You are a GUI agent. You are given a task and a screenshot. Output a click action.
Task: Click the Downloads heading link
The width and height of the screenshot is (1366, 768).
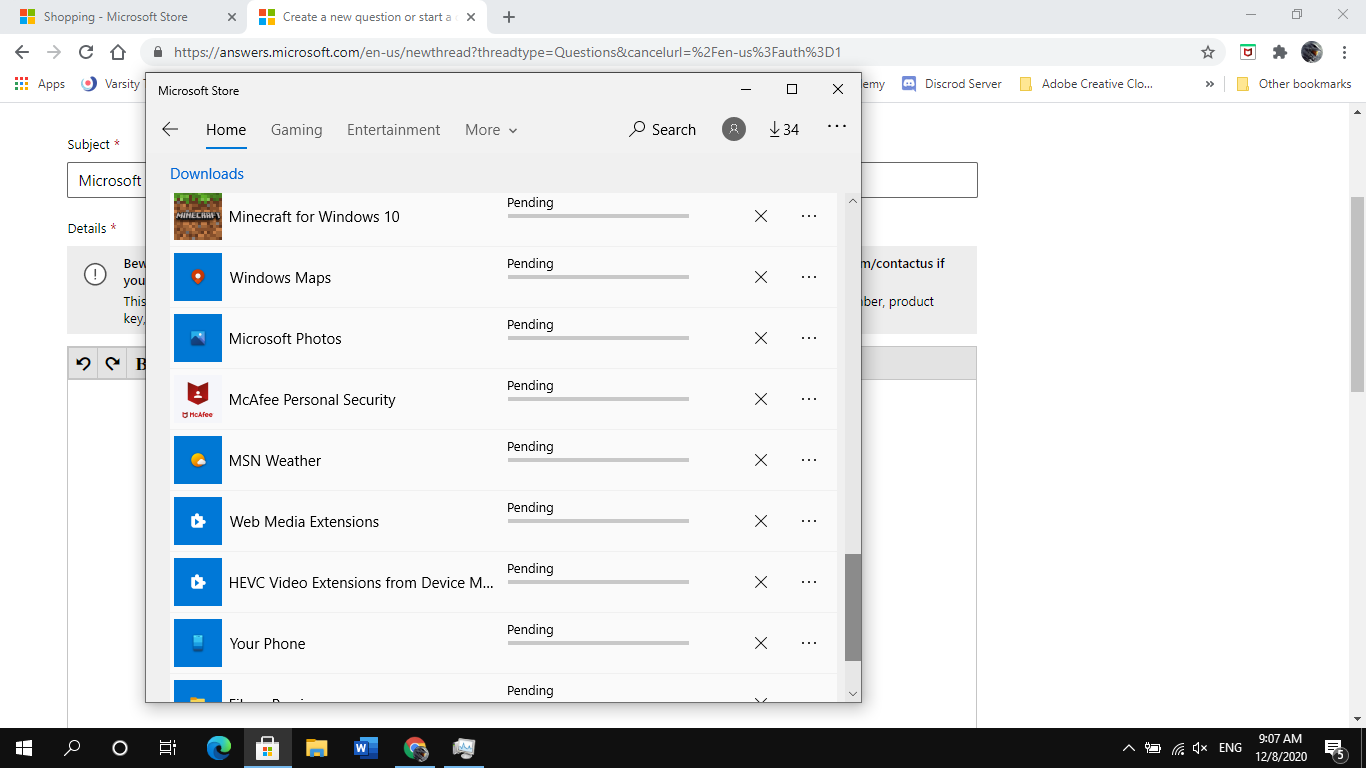click(207, 173)
